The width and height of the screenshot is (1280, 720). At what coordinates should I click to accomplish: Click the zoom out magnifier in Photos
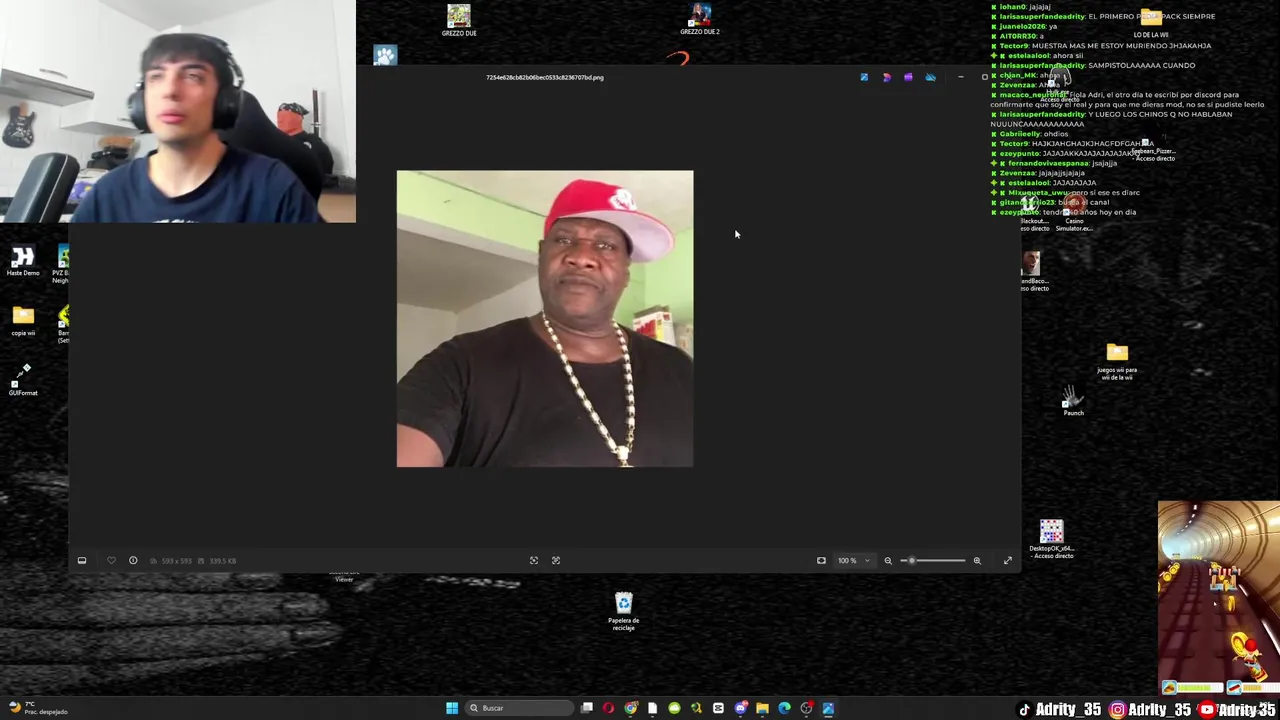point(888,560)
